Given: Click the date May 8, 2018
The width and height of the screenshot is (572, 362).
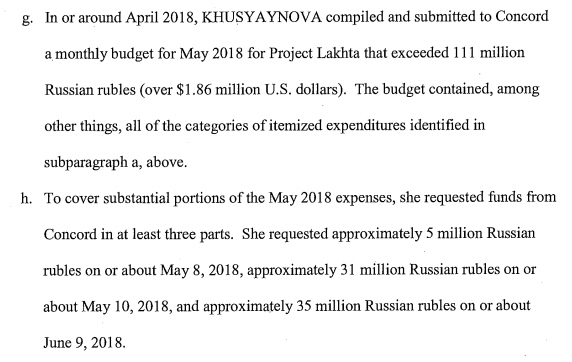Looking at the screenshot, I should point(200,270).
